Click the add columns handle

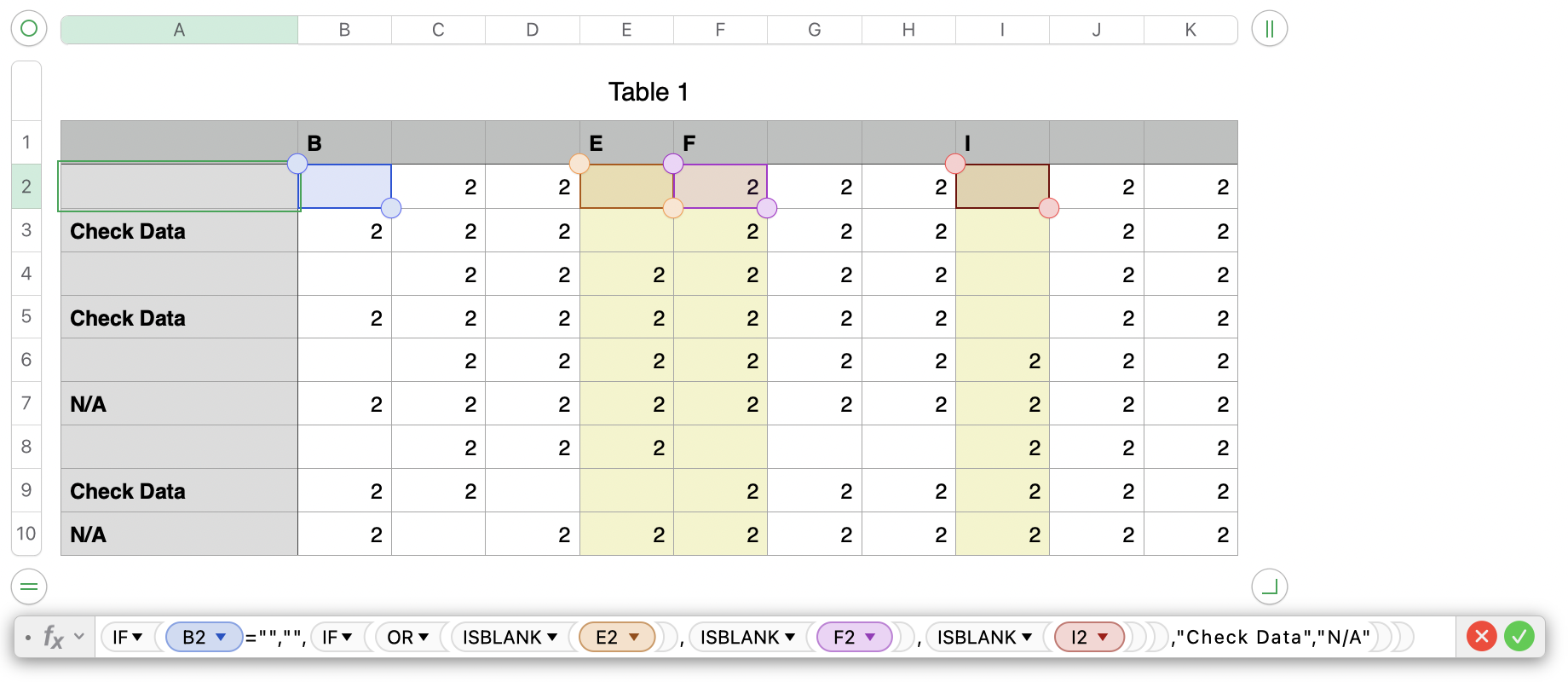point(1269,29)
